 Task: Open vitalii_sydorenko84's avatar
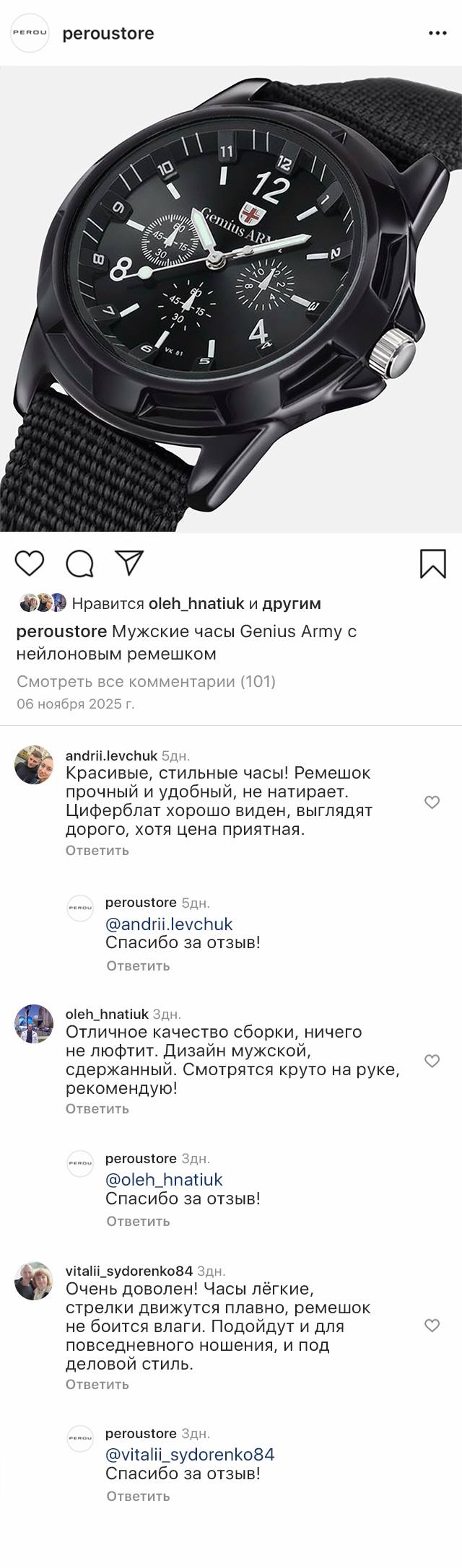coord(34,1282)
